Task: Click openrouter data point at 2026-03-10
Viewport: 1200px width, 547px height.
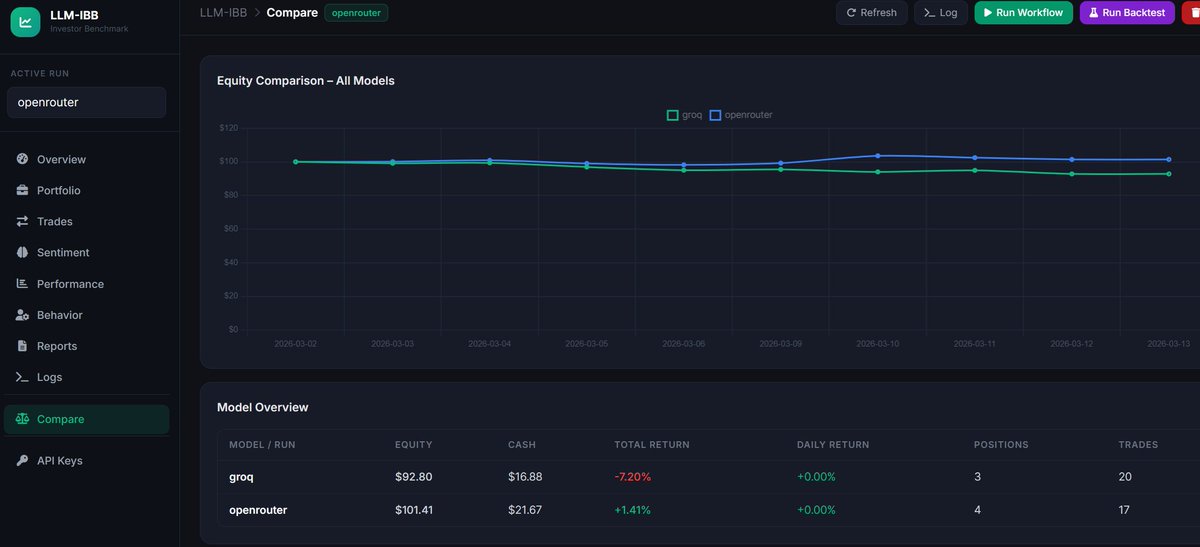Action: pyautogui.click(x=878, y=156)
